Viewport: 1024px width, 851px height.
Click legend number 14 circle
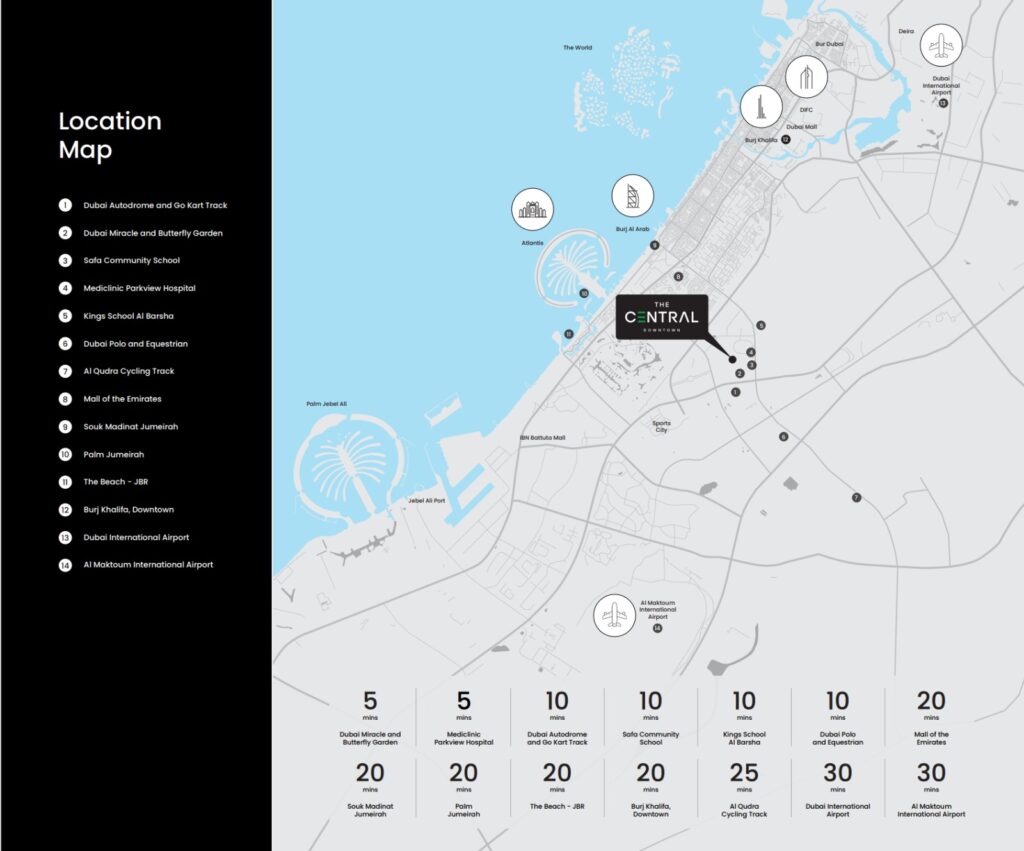pos(65,565)
